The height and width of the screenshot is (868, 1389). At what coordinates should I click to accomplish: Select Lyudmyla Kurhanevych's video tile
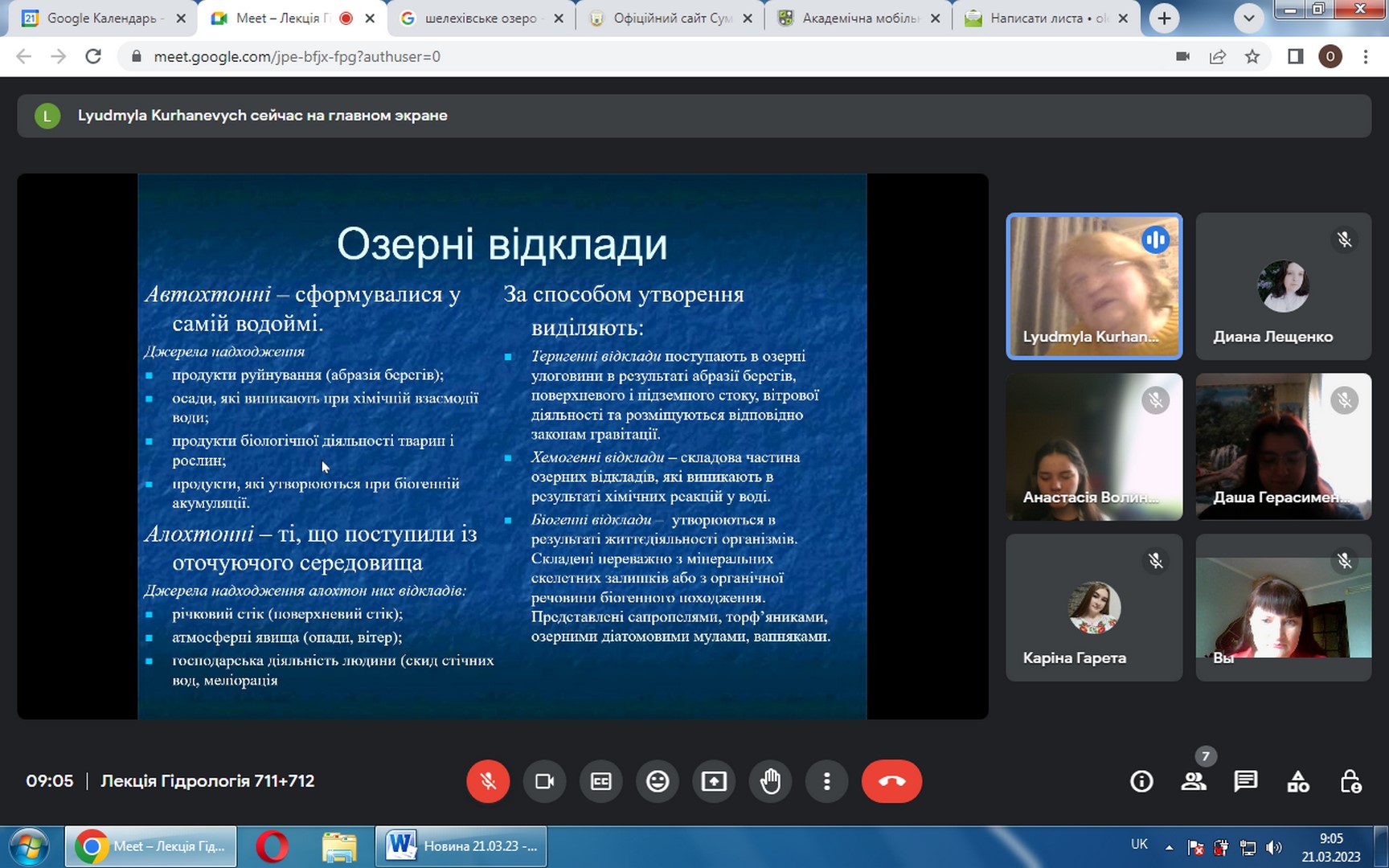pyautogui.click(x=1094, y=286)
